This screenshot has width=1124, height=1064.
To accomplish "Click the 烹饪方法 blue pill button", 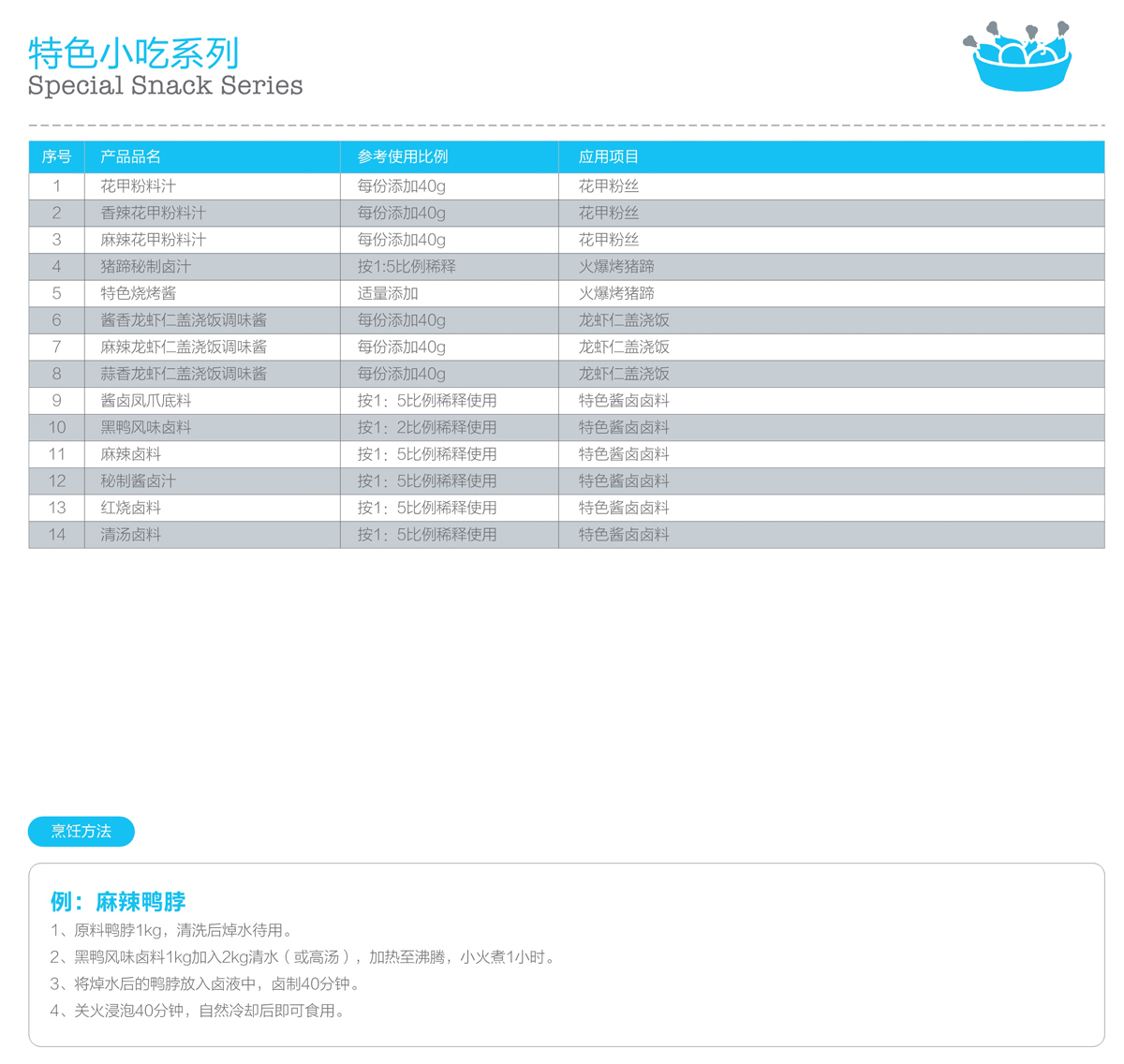I will 81,831.
